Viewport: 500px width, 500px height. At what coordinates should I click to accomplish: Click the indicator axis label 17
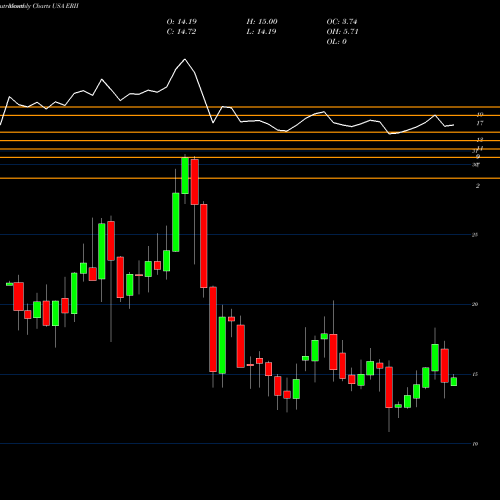(x=480, y=123)
